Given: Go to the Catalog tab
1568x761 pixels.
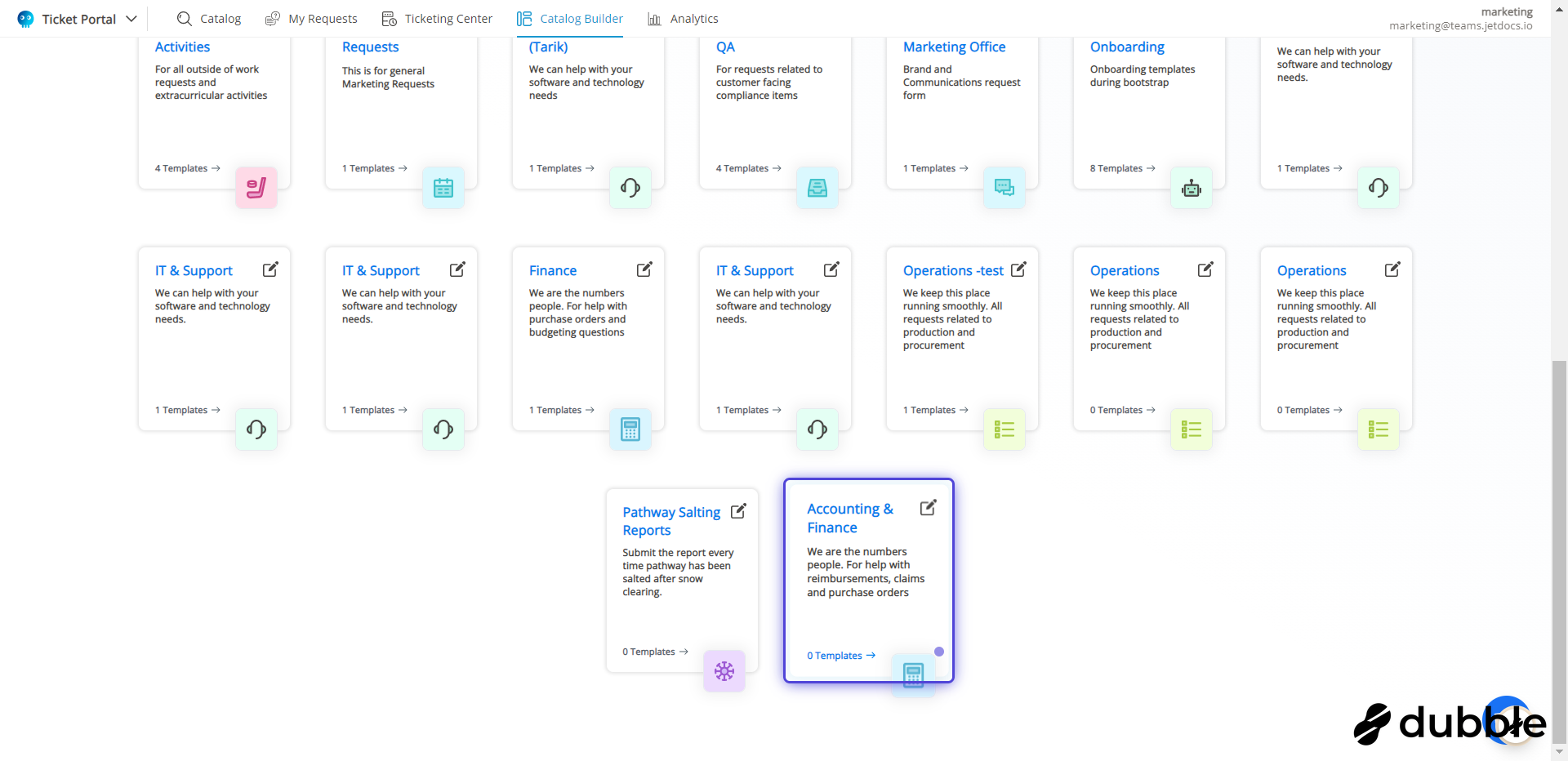Looking at the screenshot, I should tap(209, 19).
